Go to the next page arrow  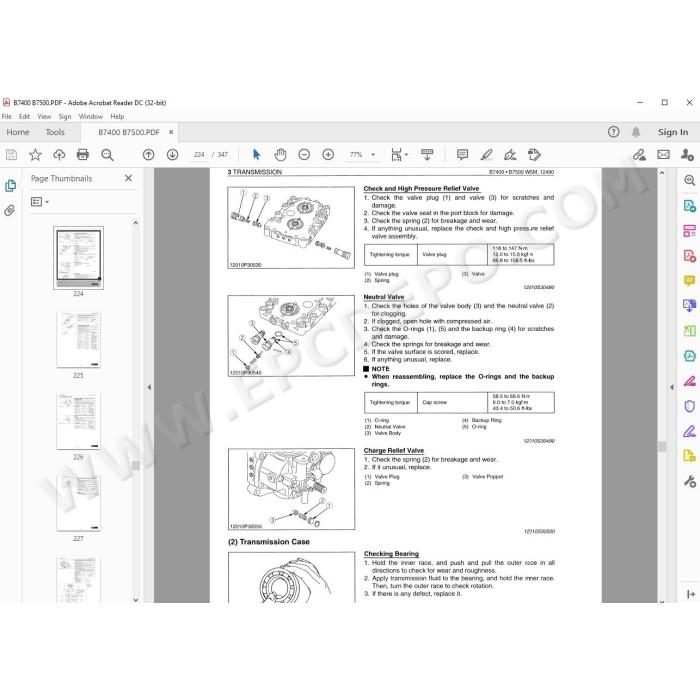(x=172, y=155)
